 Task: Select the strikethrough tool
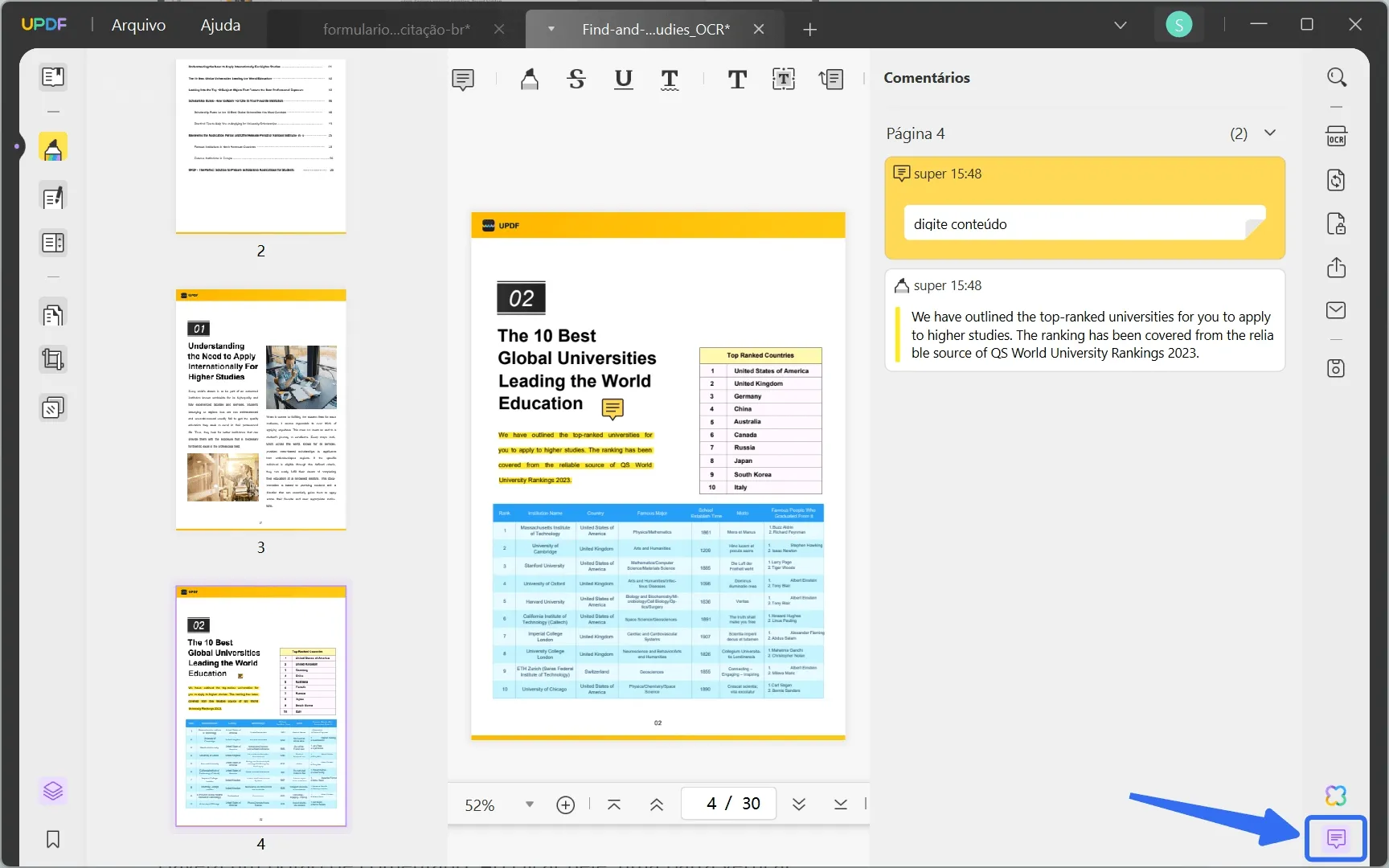point(576,79)
